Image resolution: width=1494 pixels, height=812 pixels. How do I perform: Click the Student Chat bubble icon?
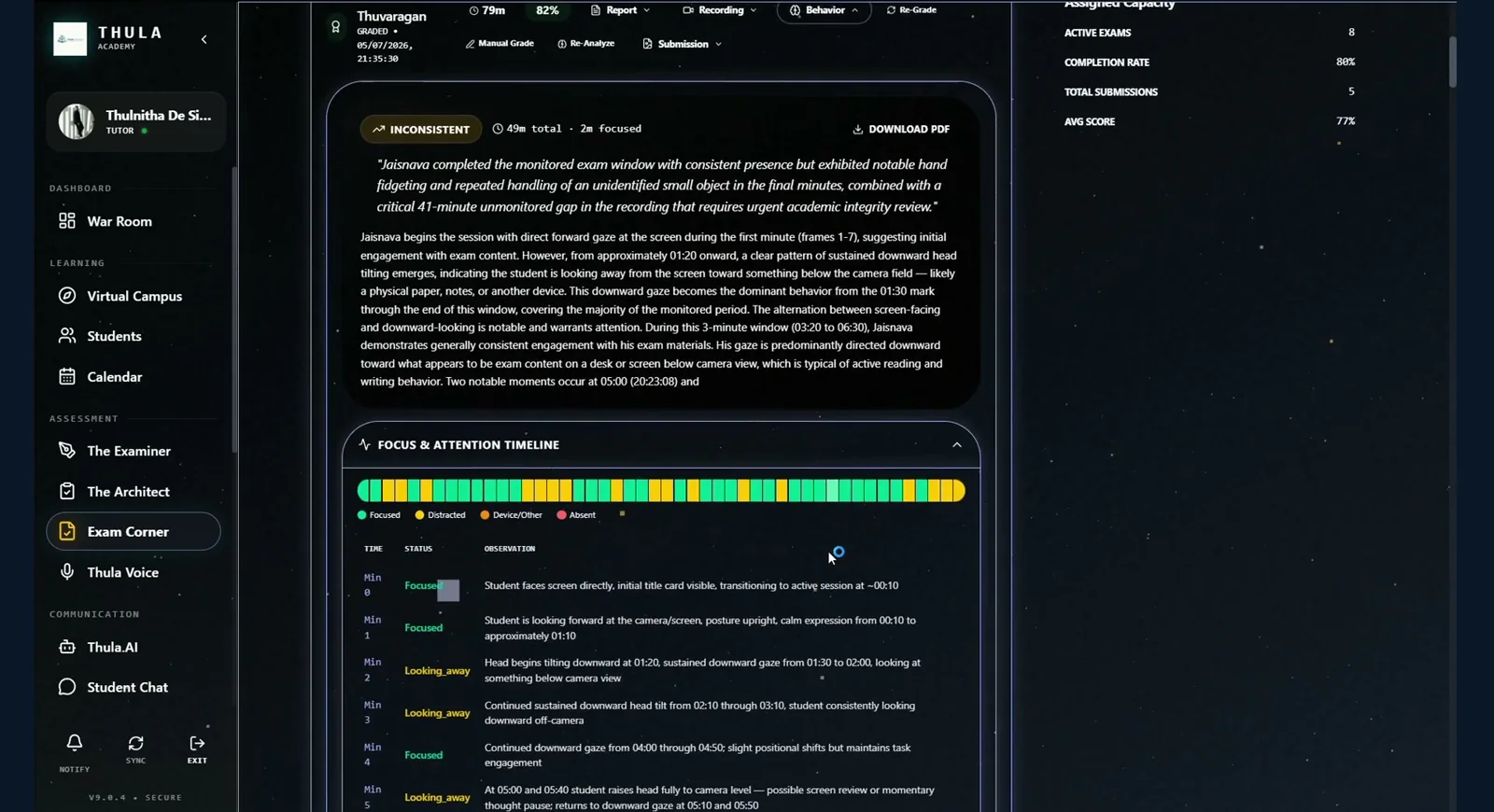pos(67,687)
